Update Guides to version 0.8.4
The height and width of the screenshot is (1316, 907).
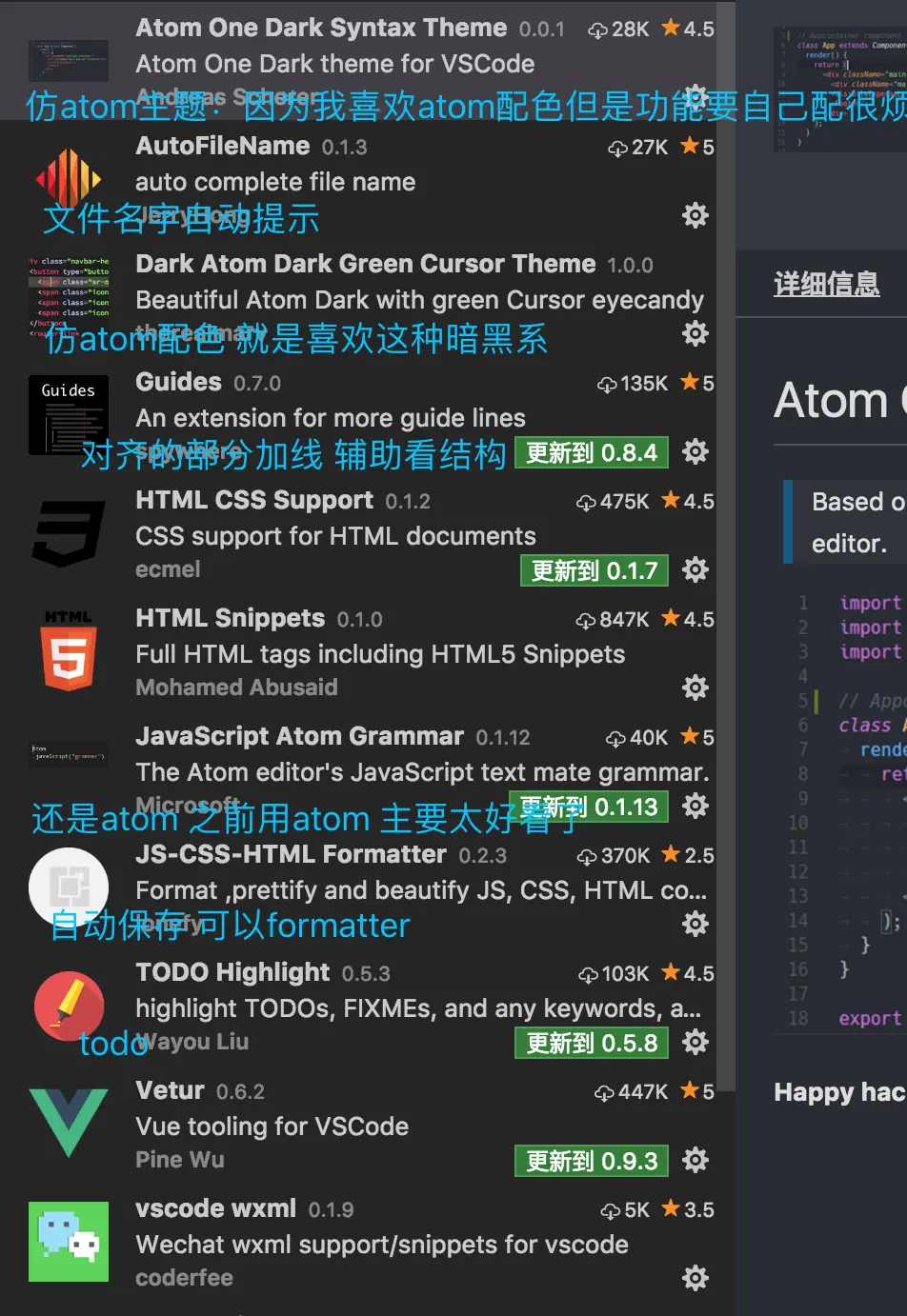click(592, 452)
